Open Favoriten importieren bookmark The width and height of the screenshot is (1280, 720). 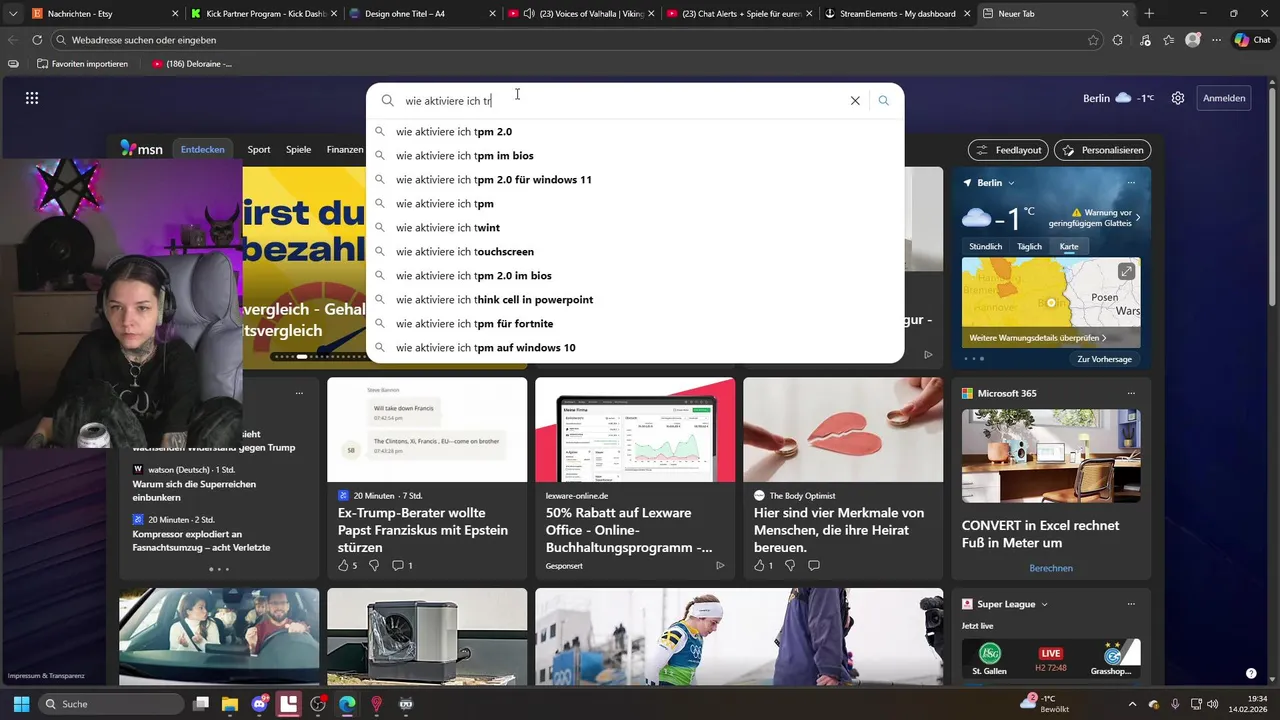[82, 63]
